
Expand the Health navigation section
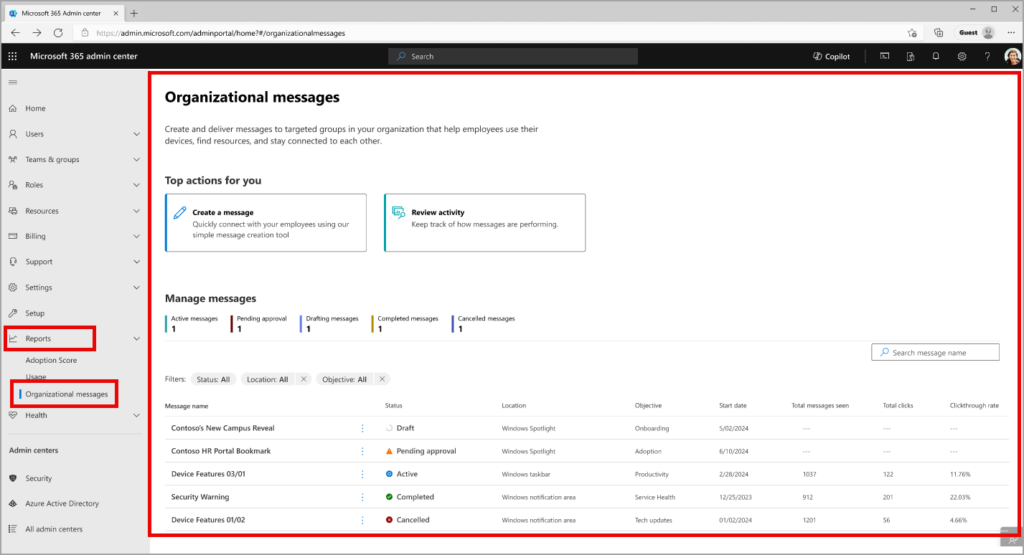(x=136, y=415)
